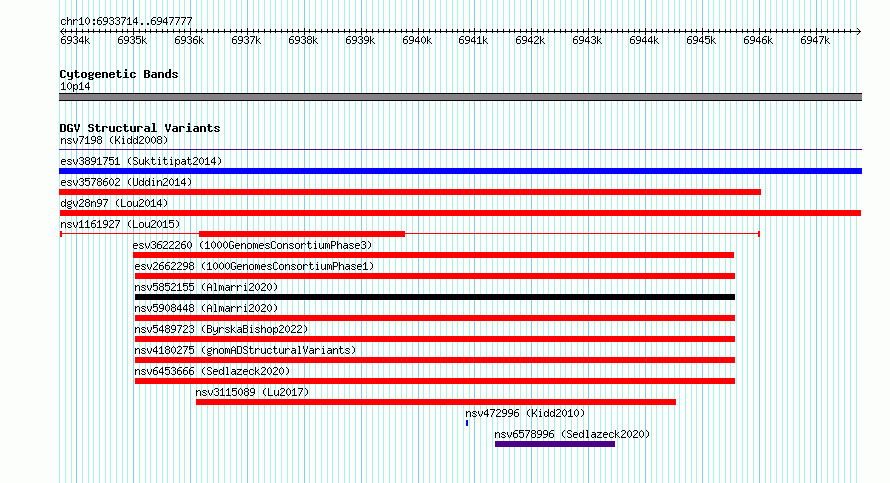Image resolution: width=890 pixels, height=483 pixels.
Task: Select the purple nsv6578996 variant bar
Action: [555, 444]
